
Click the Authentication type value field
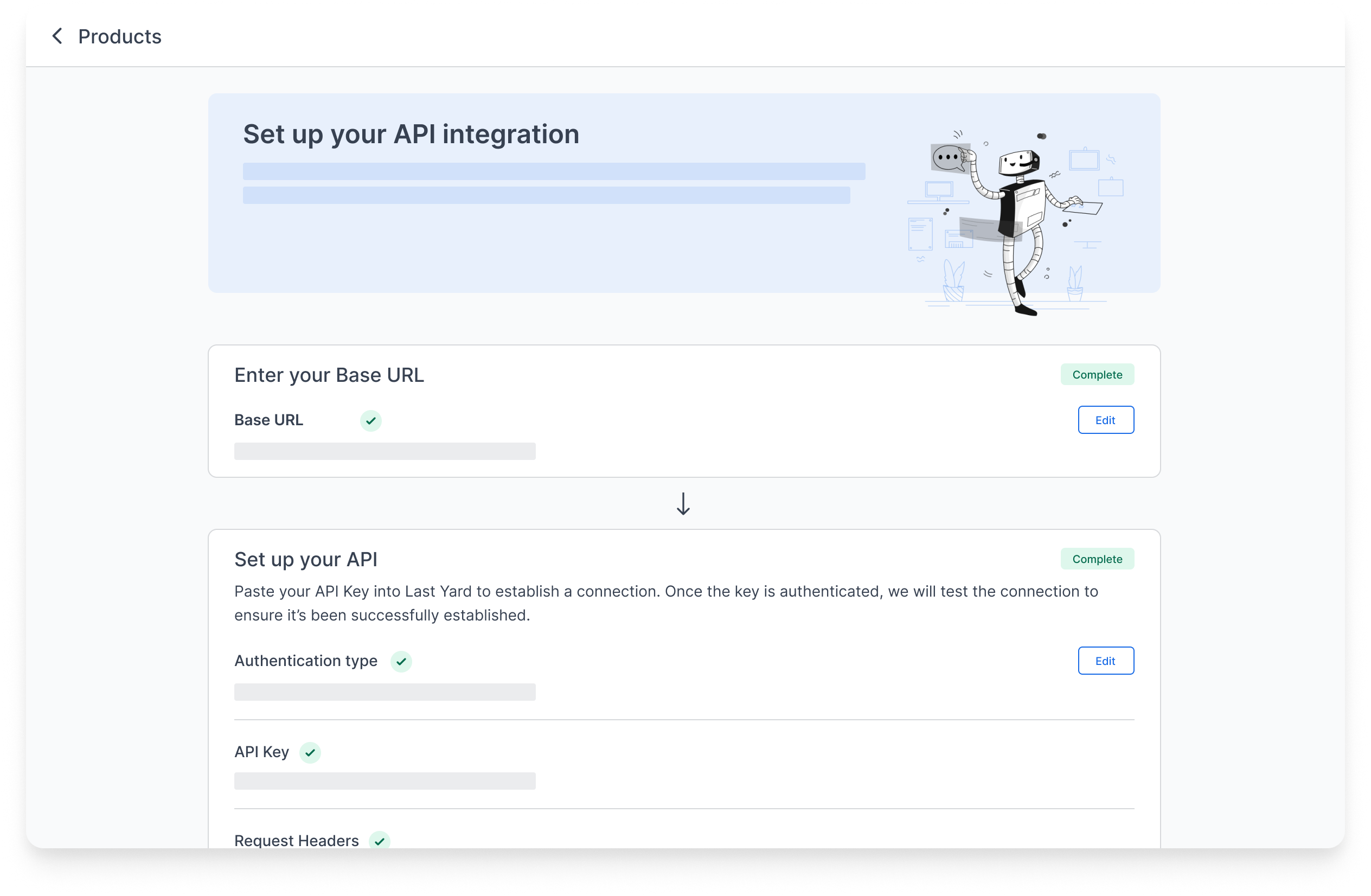coord(384,692)
